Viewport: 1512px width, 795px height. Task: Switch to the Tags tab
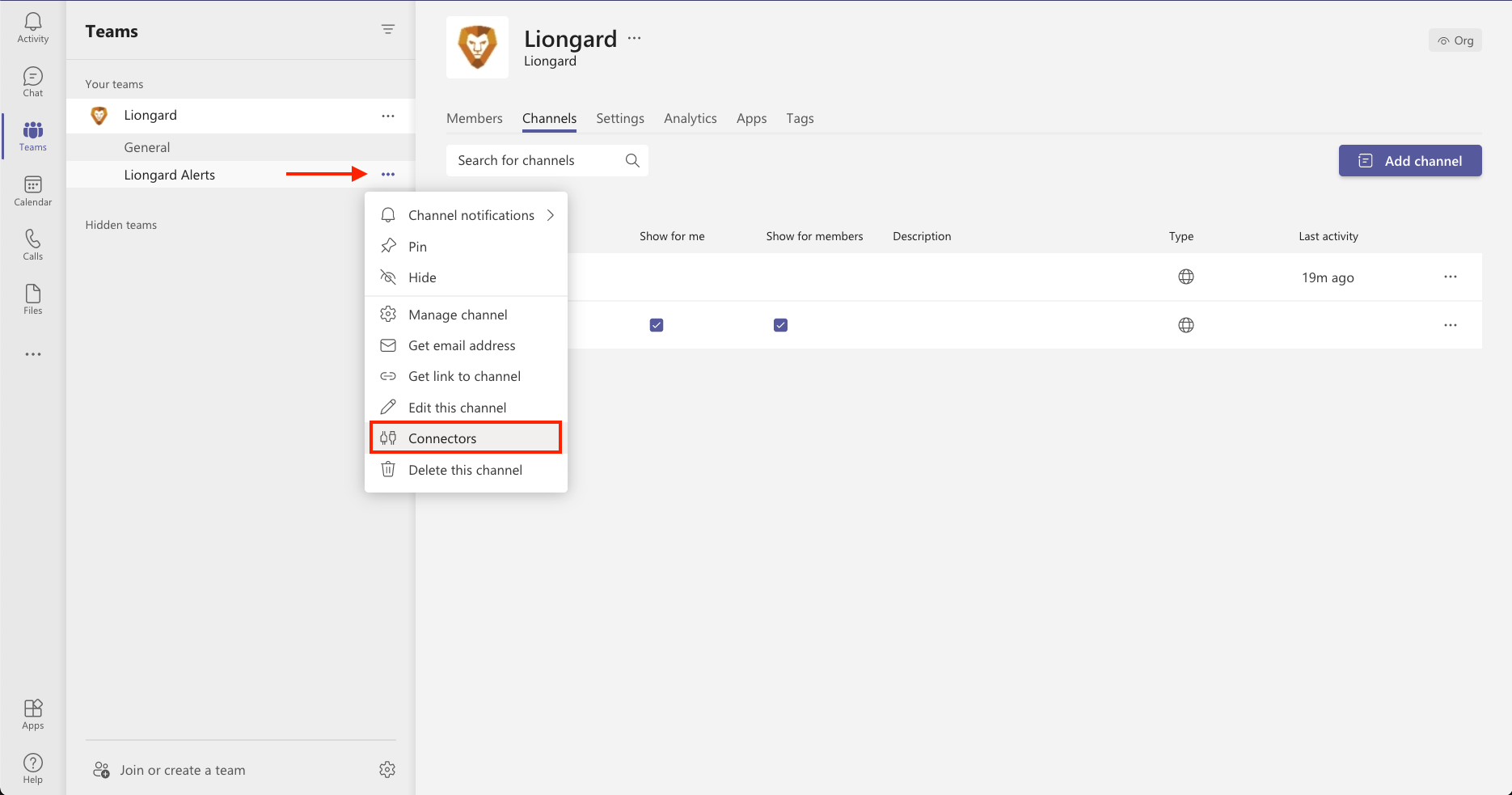click(x=800, y=118)
